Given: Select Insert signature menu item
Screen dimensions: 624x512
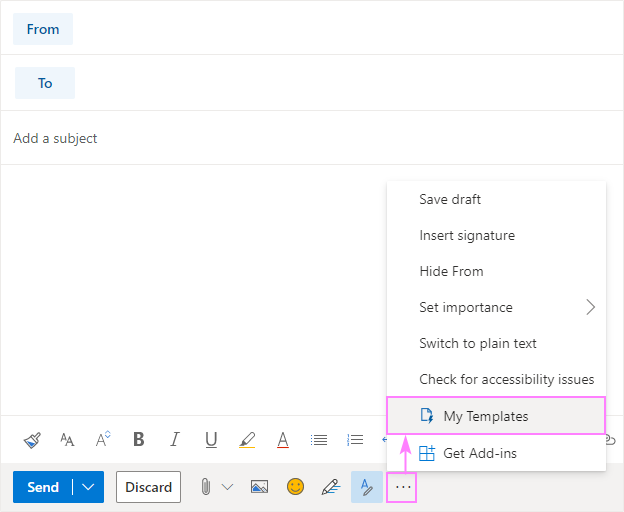Looking at the screenshot, I should pyautogui.click(x=467, y=235).
